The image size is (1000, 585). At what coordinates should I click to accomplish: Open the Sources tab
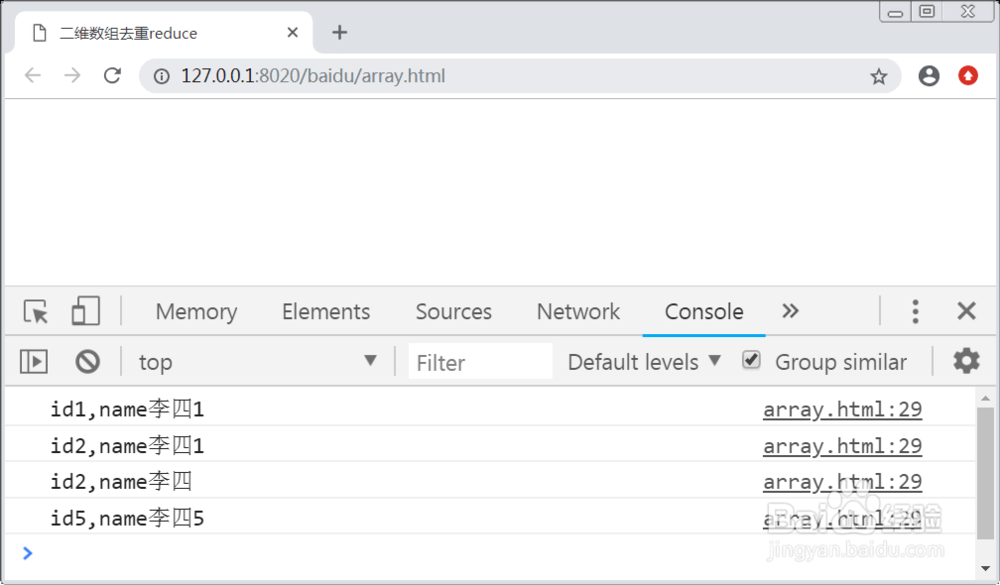tap(454, 312)
